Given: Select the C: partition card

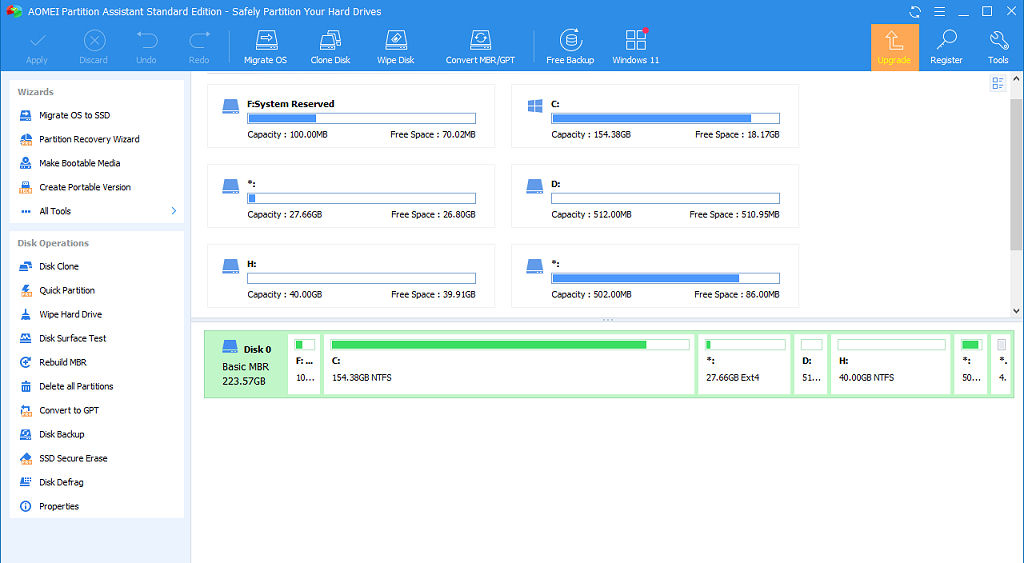Looking at the screenshot, I should click(x=654, y=116).
